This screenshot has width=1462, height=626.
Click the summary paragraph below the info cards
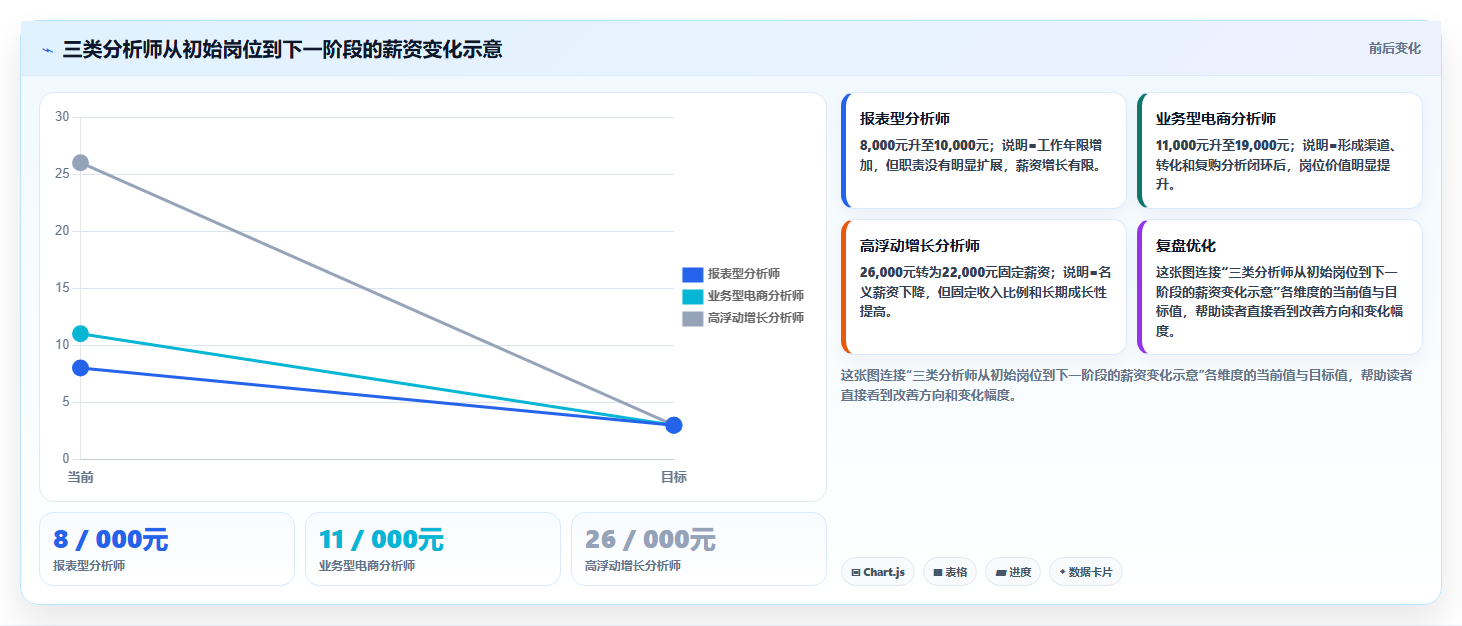click(x=1127, y=385)
